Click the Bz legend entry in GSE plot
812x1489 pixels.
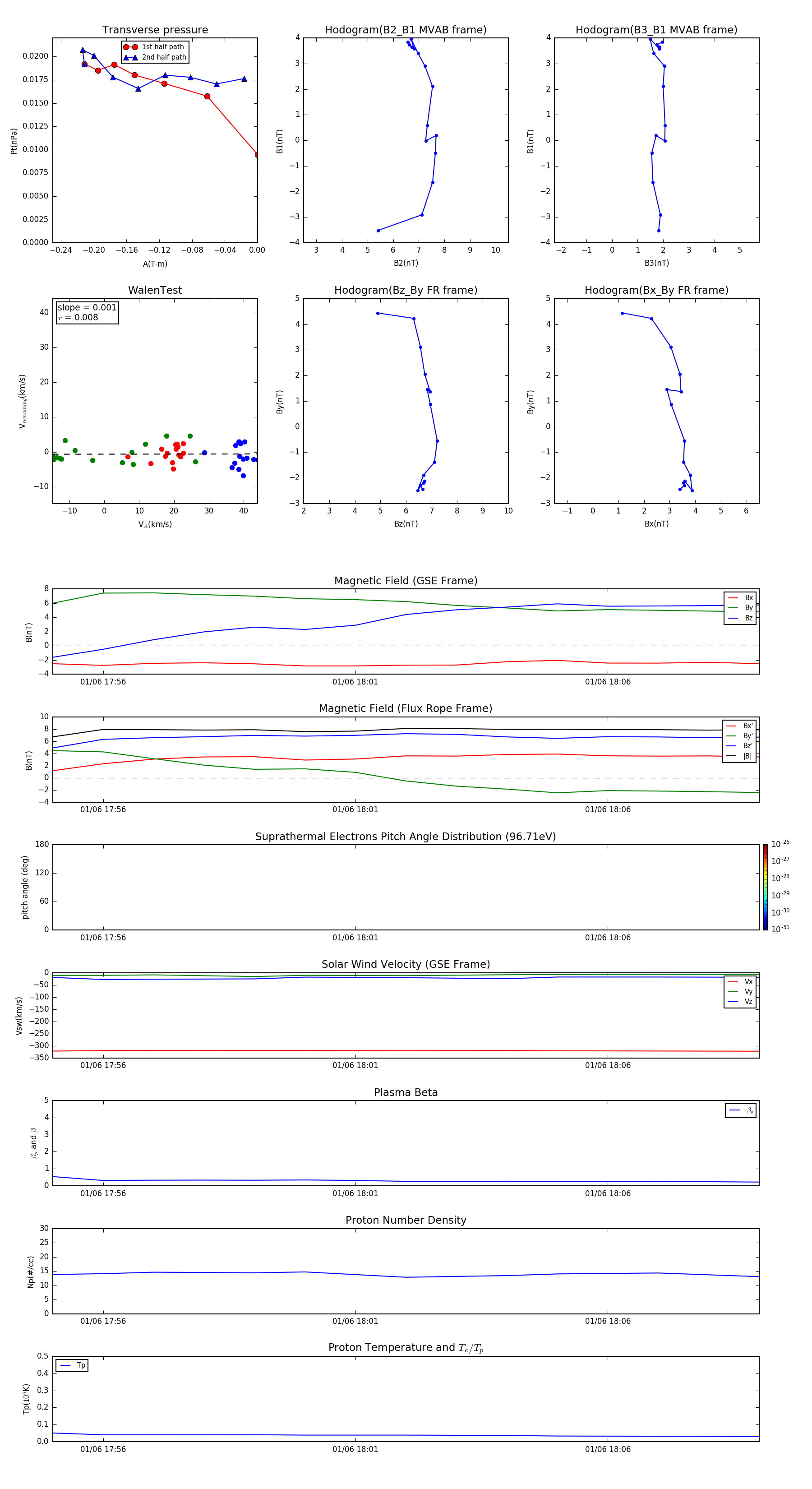point(740,618)
